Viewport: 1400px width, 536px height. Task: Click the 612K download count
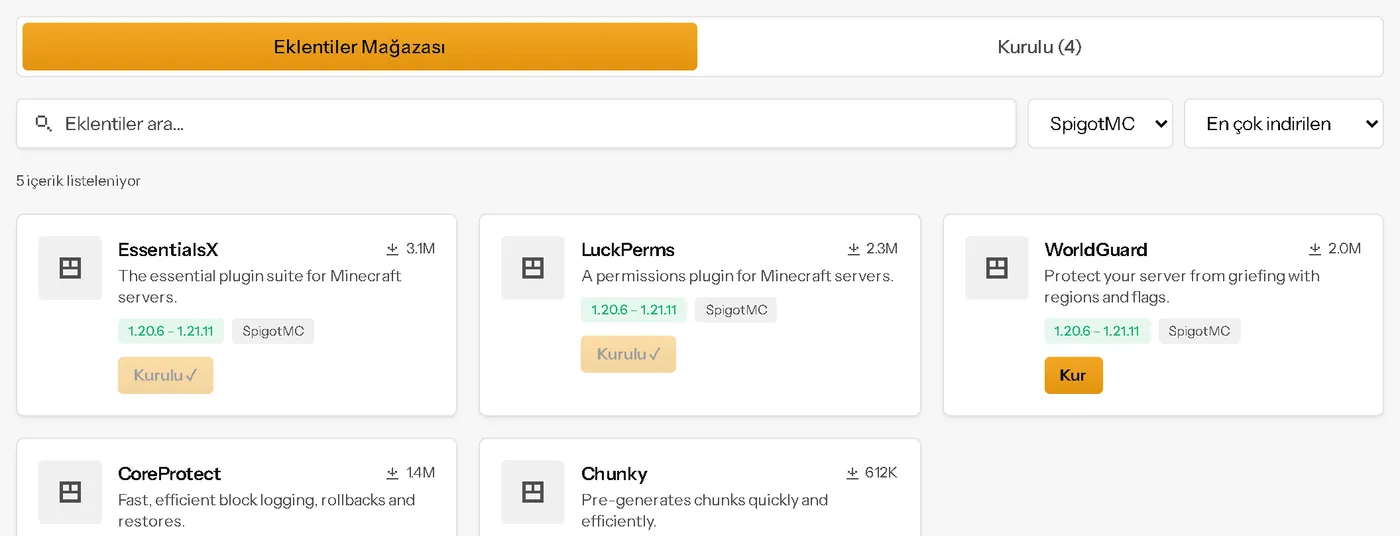881,473
